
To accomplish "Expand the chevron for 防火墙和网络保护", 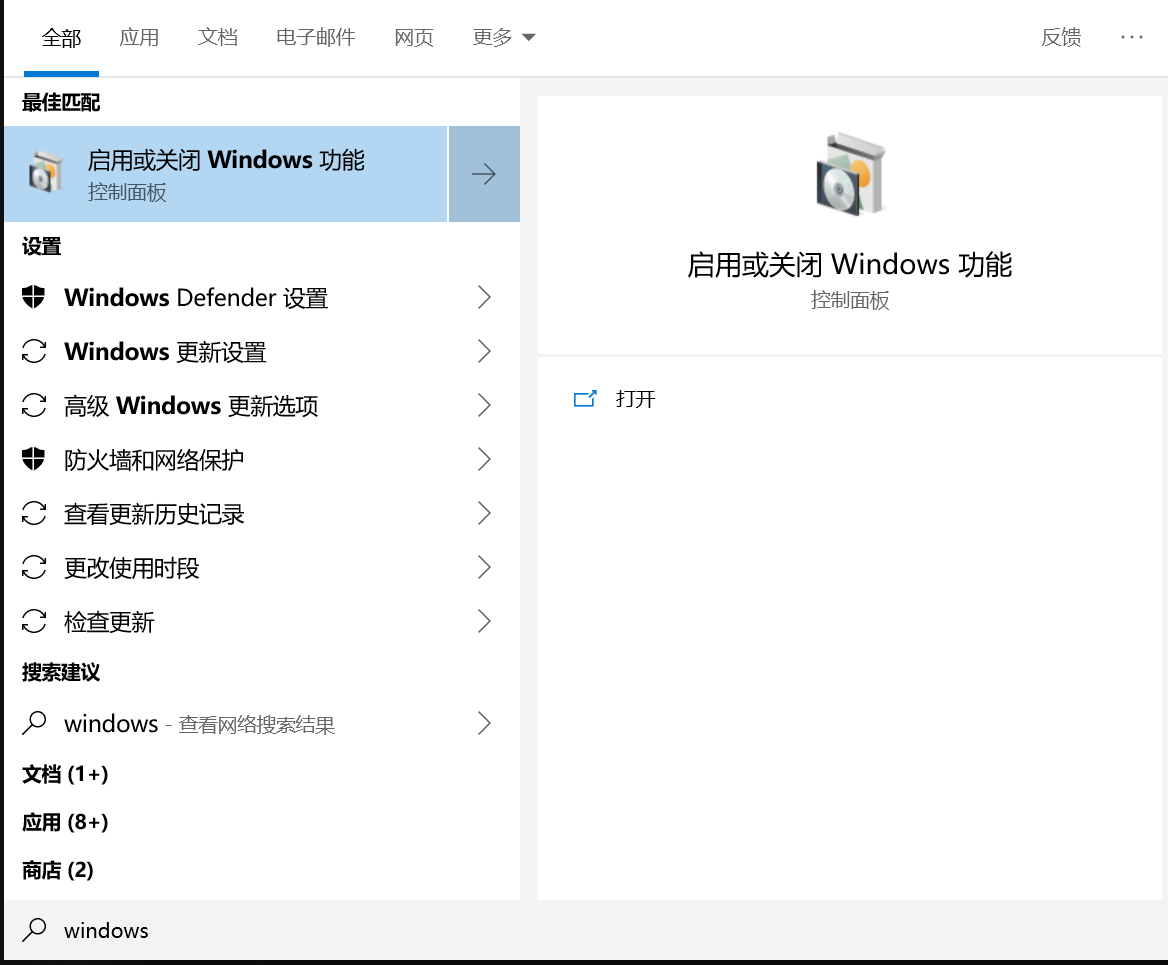I will (x=484, y=459).
